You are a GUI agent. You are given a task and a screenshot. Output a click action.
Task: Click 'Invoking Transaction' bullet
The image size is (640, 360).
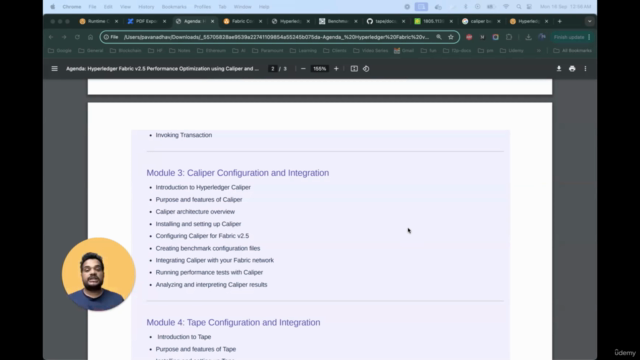pos(184,135)
